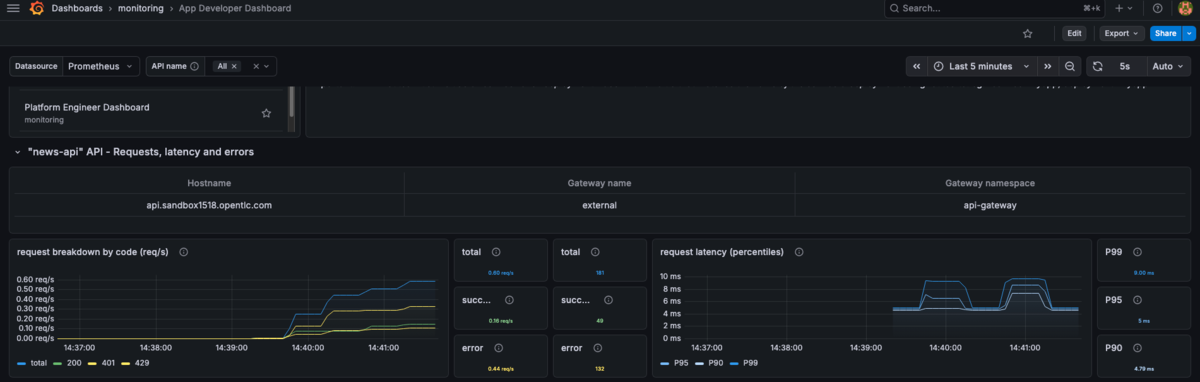
Task: Star this dashboard as favorite
Action: 1027,33
